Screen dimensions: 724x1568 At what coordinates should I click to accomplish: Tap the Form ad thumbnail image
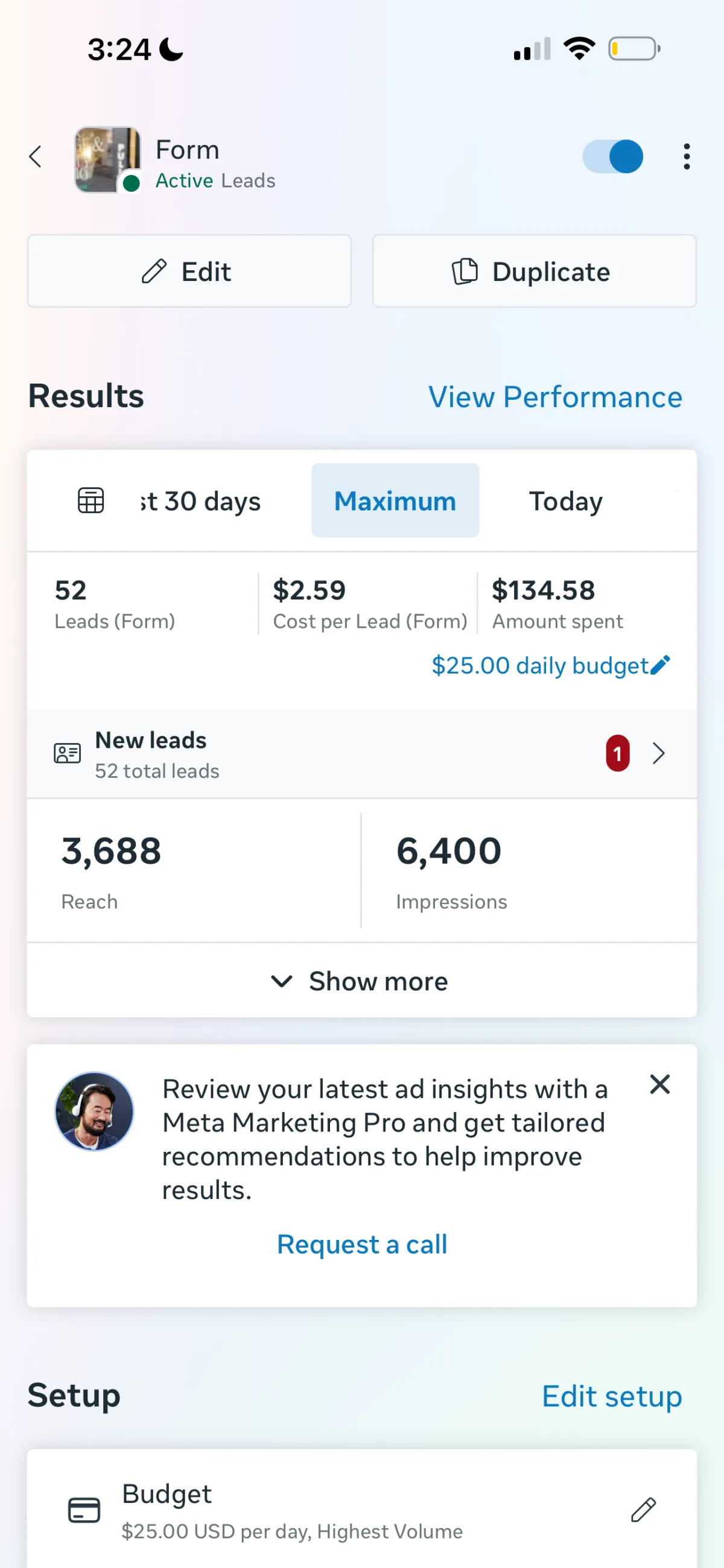(x=107, y=159)
